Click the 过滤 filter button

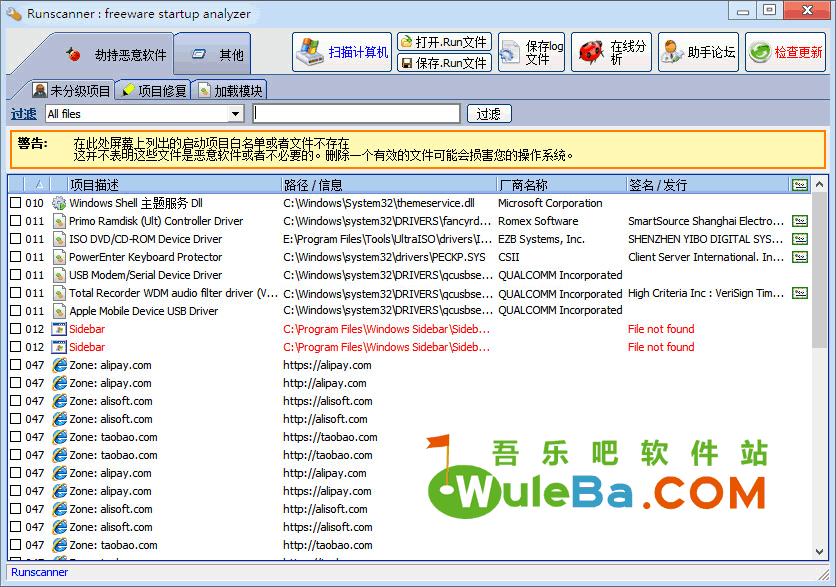[x=489, y=114]
